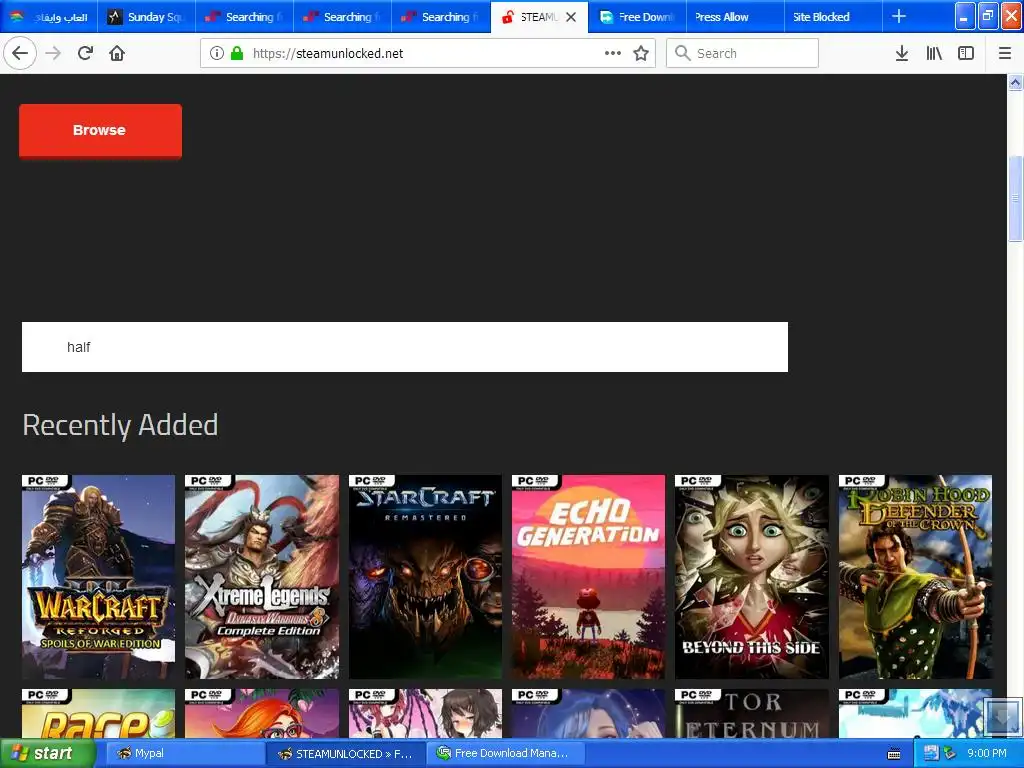The width and height of the screenshot is (1024, 768).
Task: Open the orange-haired girl with glasses cover
Action: [262, 713]
